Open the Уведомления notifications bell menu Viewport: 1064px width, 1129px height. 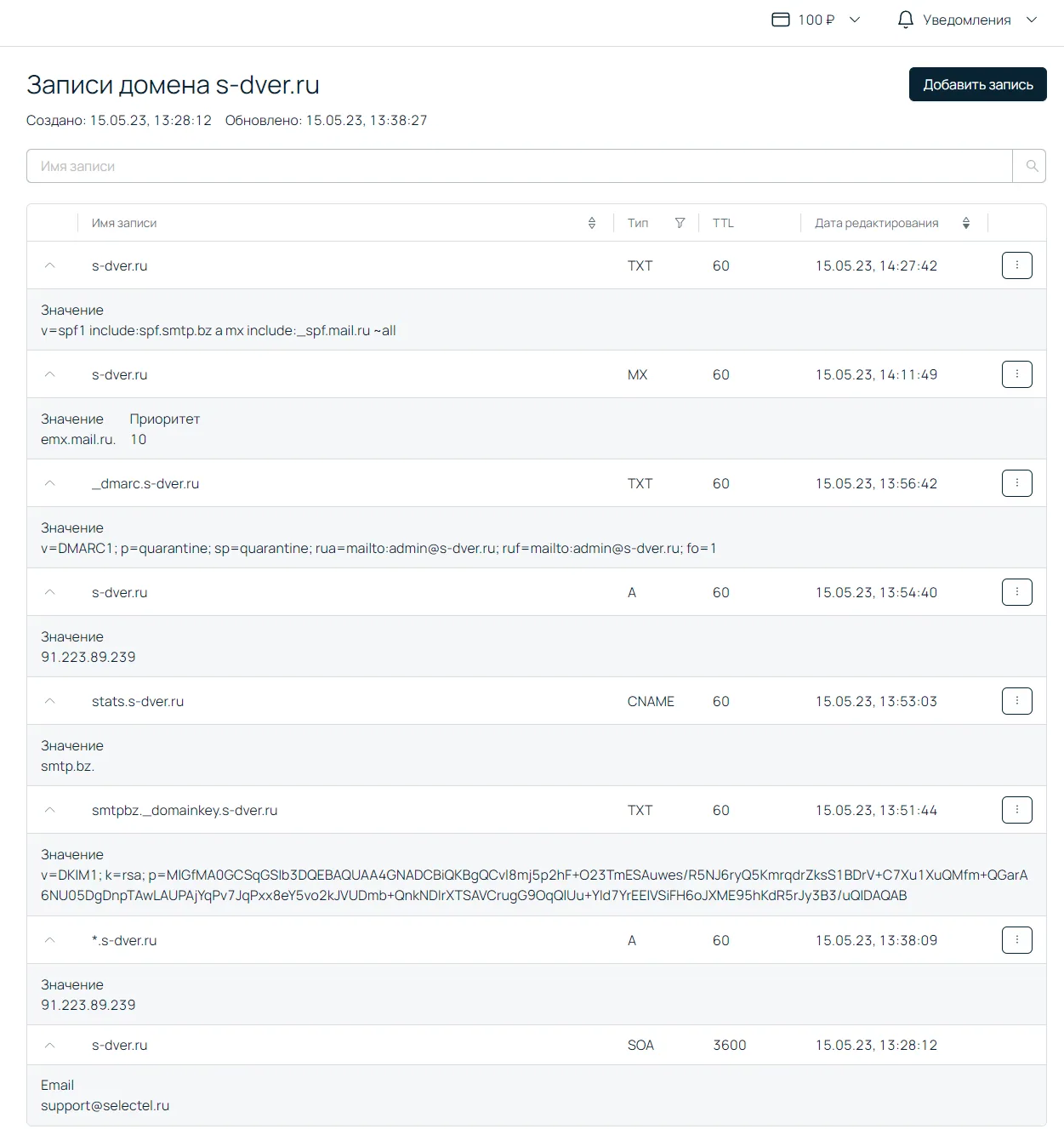[968, 20]
